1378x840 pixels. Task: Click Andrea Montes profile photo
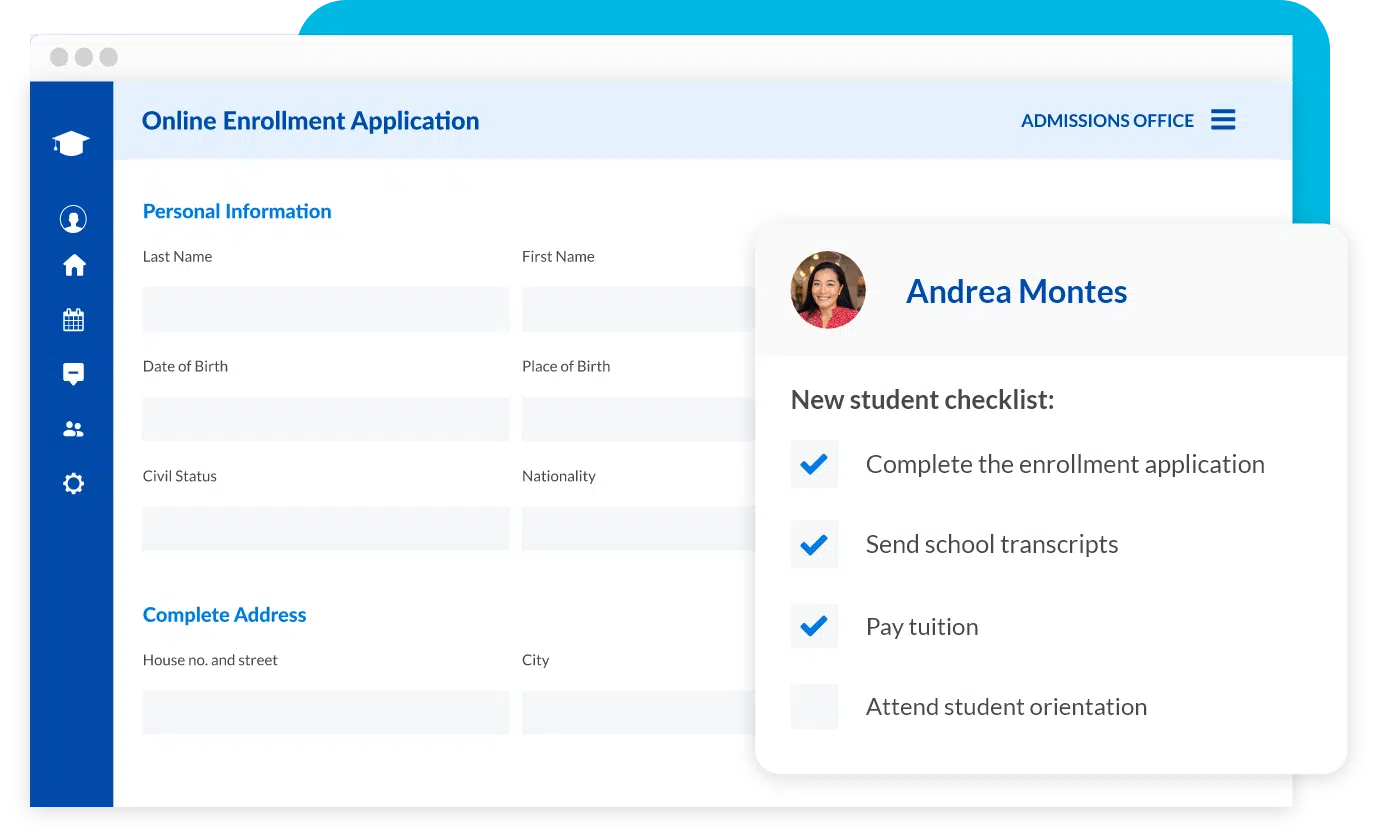point(828,290)
